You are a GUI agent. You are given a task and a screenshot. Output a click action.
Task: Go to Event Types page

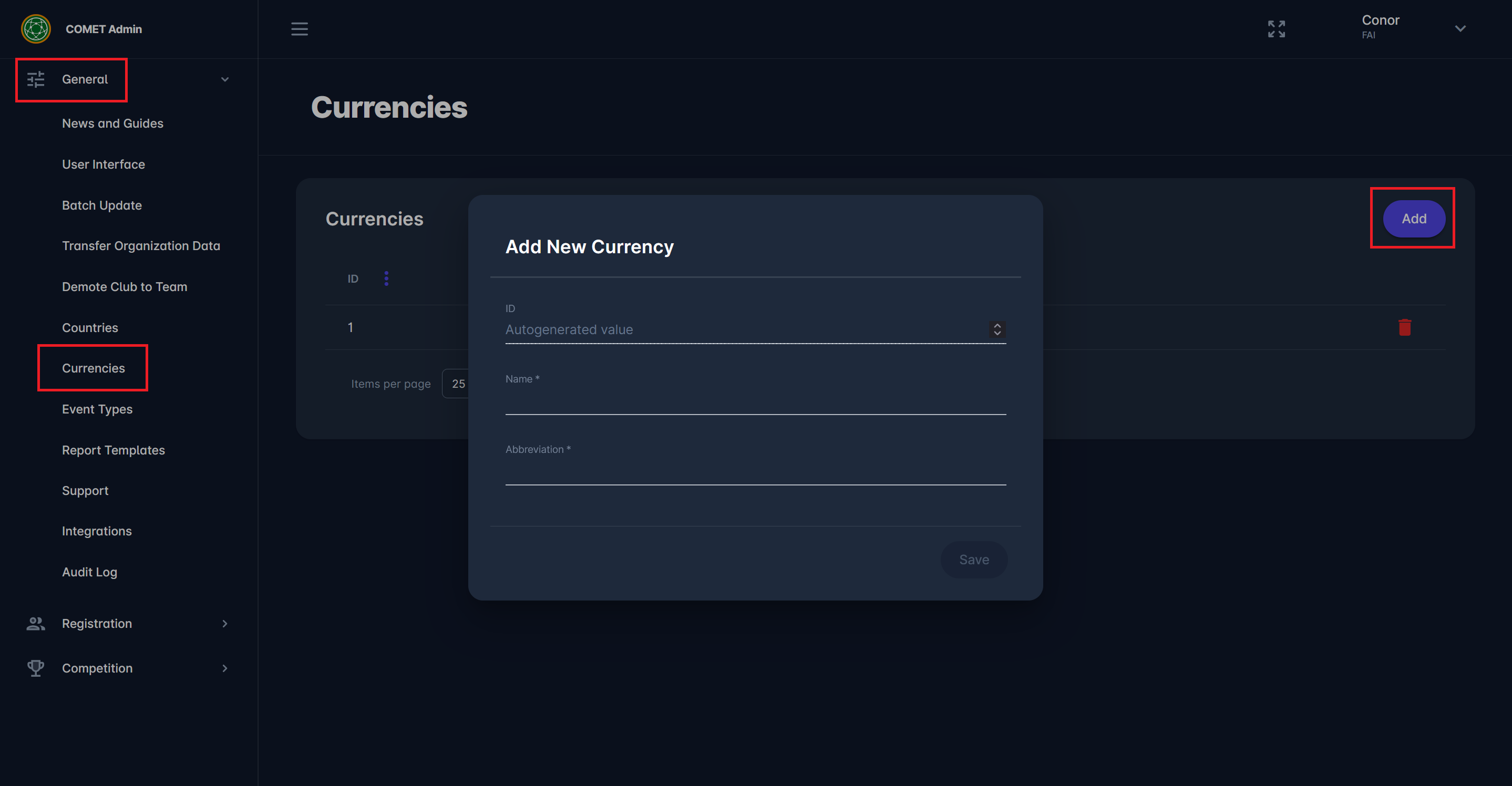tap(97, 409)
